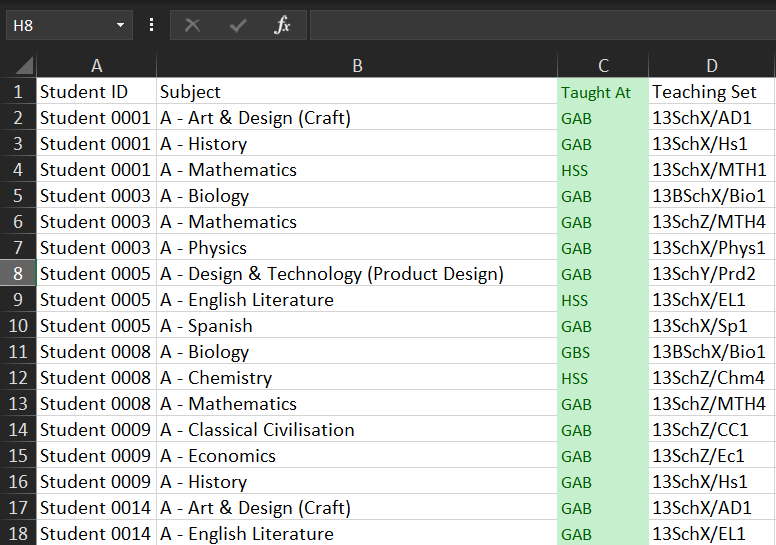Select row 12 header
The image size is (776, 545).
[18, 378]
